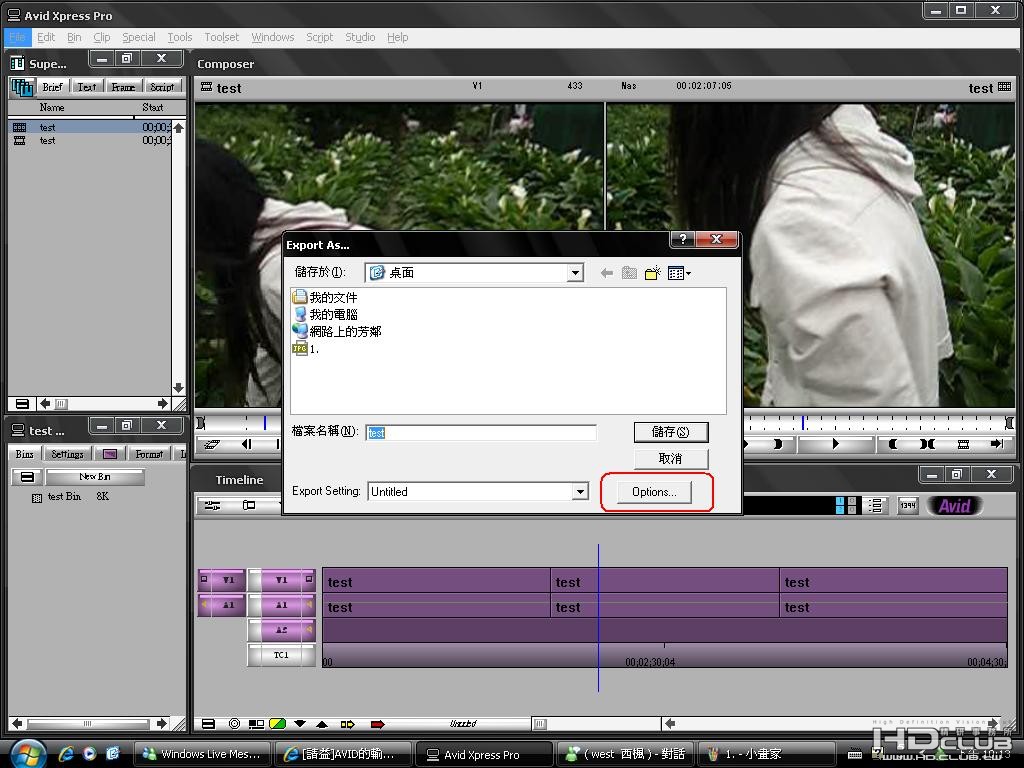Toggle the speaker monitor icon on record A1
Viewport: 1024px width, 768px height.
click(x=309, y=605)
